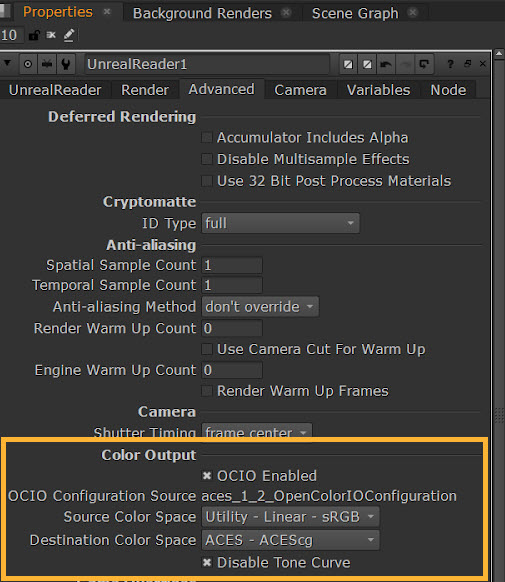Open the Cryptomatte ID Type dropdown
This screenshot has height=582, width=505.
click(x=281, y=223)
